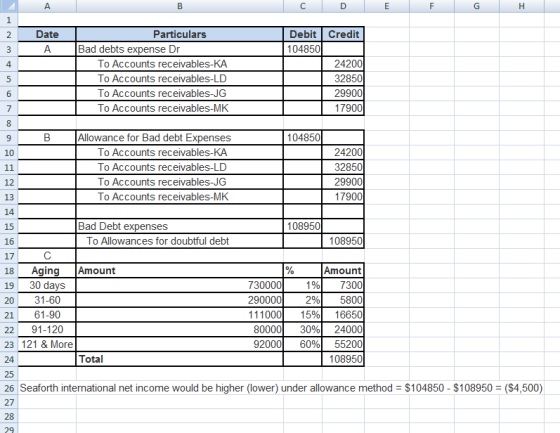Select credit 32850 in row 5
The image size is (560, 433).
point(343,79)
